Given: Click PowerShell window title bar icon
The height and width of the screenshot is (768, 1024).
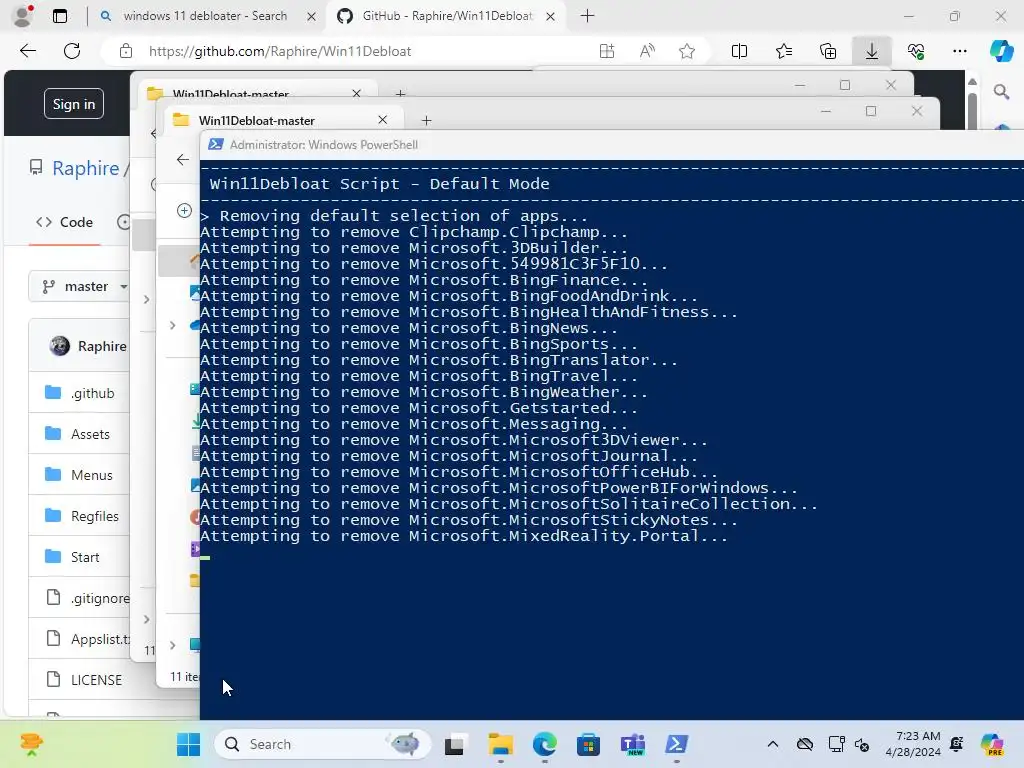Looking at the screenshot, I should 216,144.
